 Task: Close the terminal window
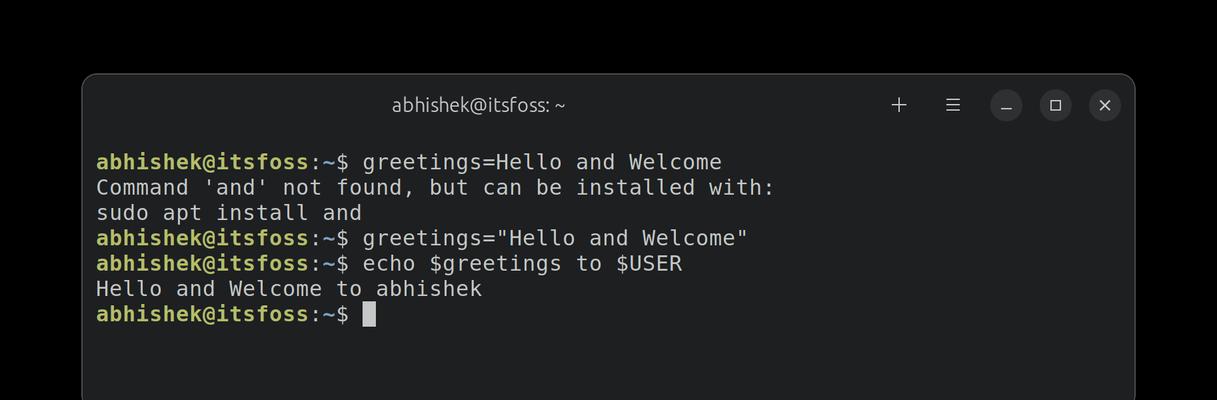1105,105
